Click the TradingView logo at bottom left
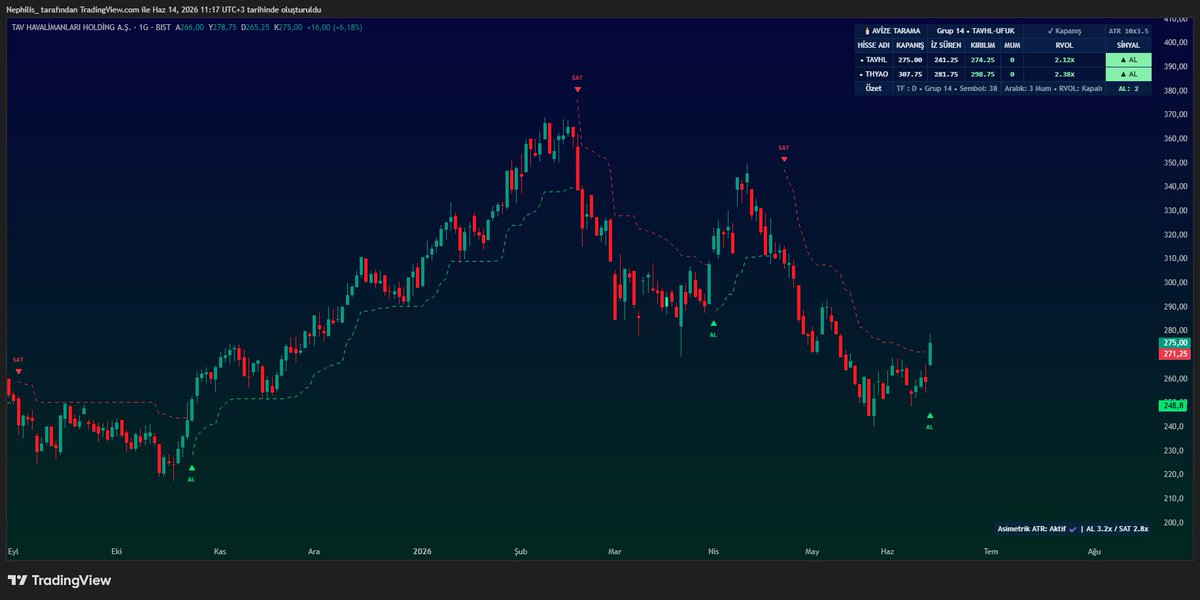The image size is (1200, 600). tap(59, 581)
